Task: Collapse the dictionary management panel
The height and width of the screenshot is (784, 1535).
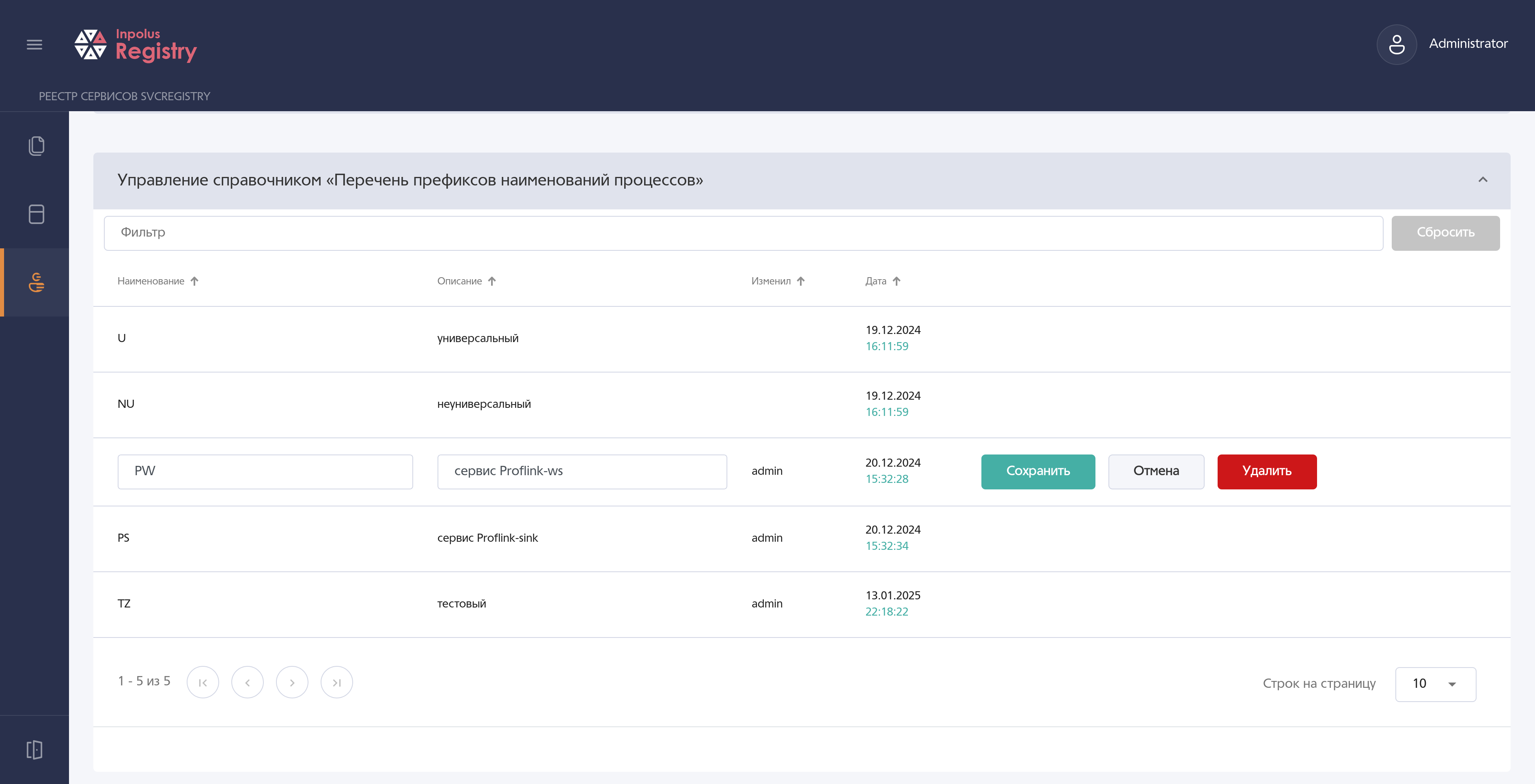Action: 1483,180
